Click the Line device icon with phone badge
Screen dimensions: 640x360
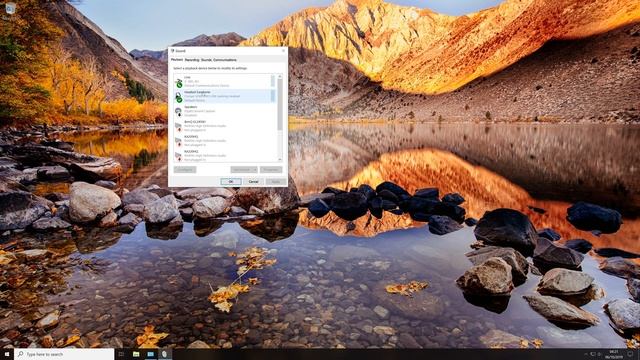coord(178,82)
